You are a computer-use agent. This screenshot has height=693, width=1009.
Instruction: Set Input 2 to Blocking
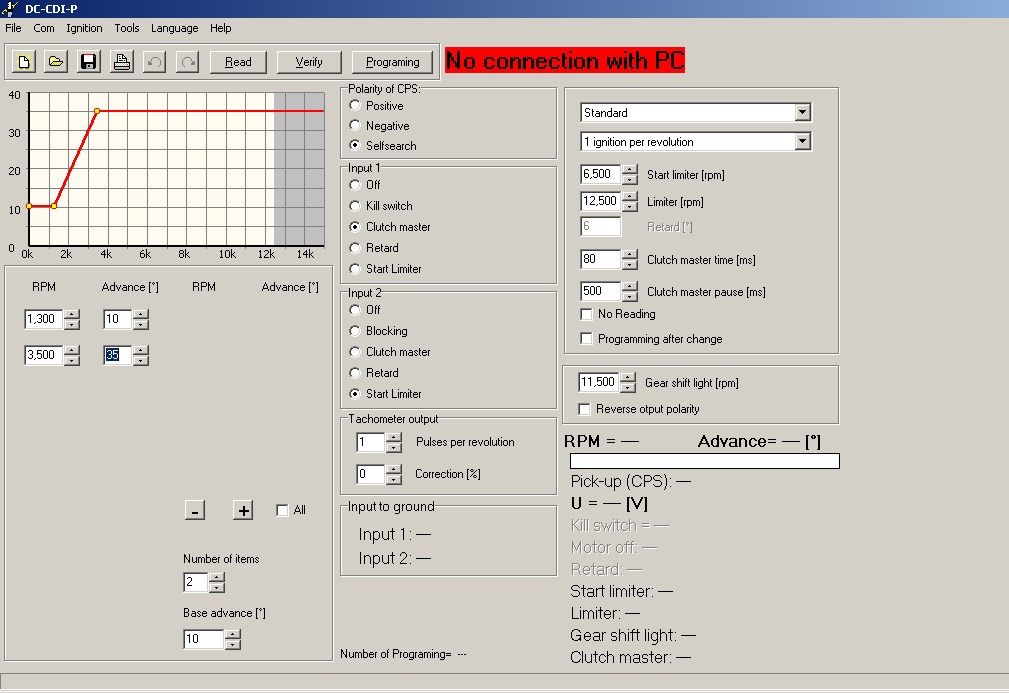pyautogui.click(x=355, y=331)
